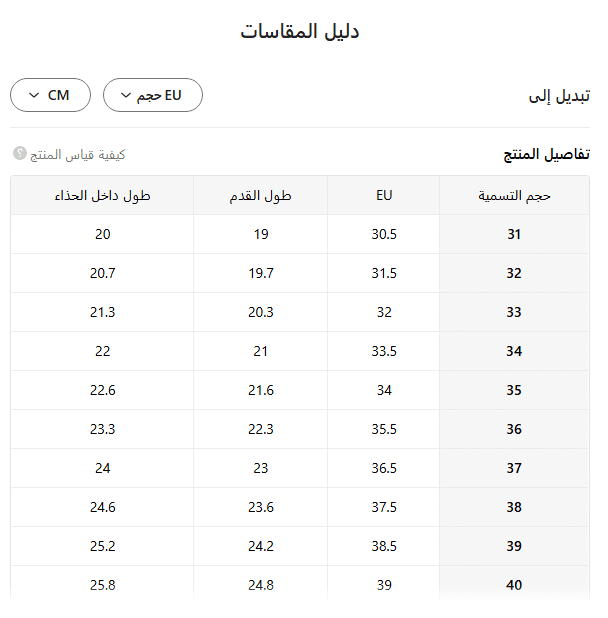Select the EU column header
This screenshot has width=608, height=618.
pyautogui.click(x=384, y=196)
